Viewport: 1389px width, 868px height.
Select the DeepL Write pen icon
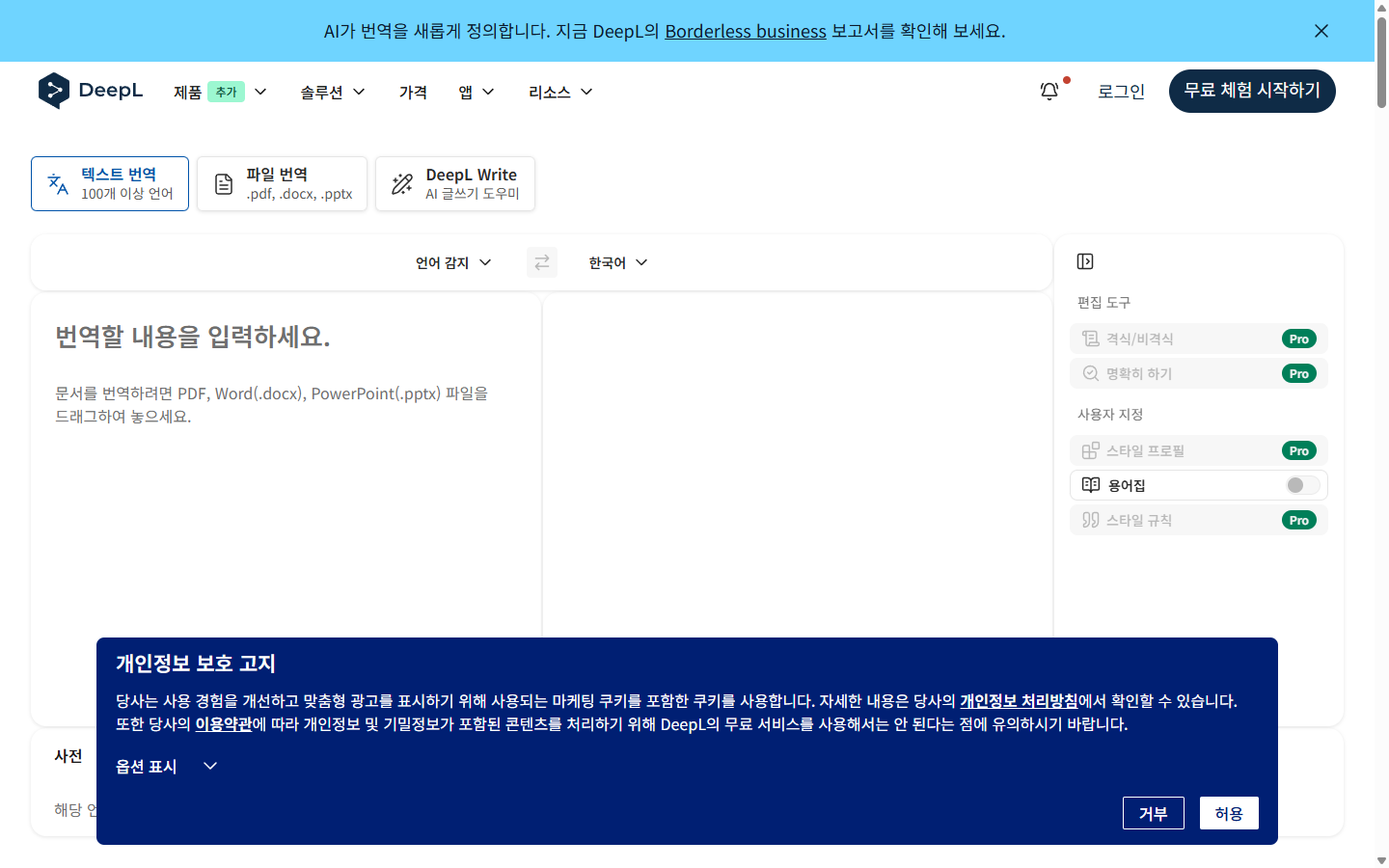(400, 183)
